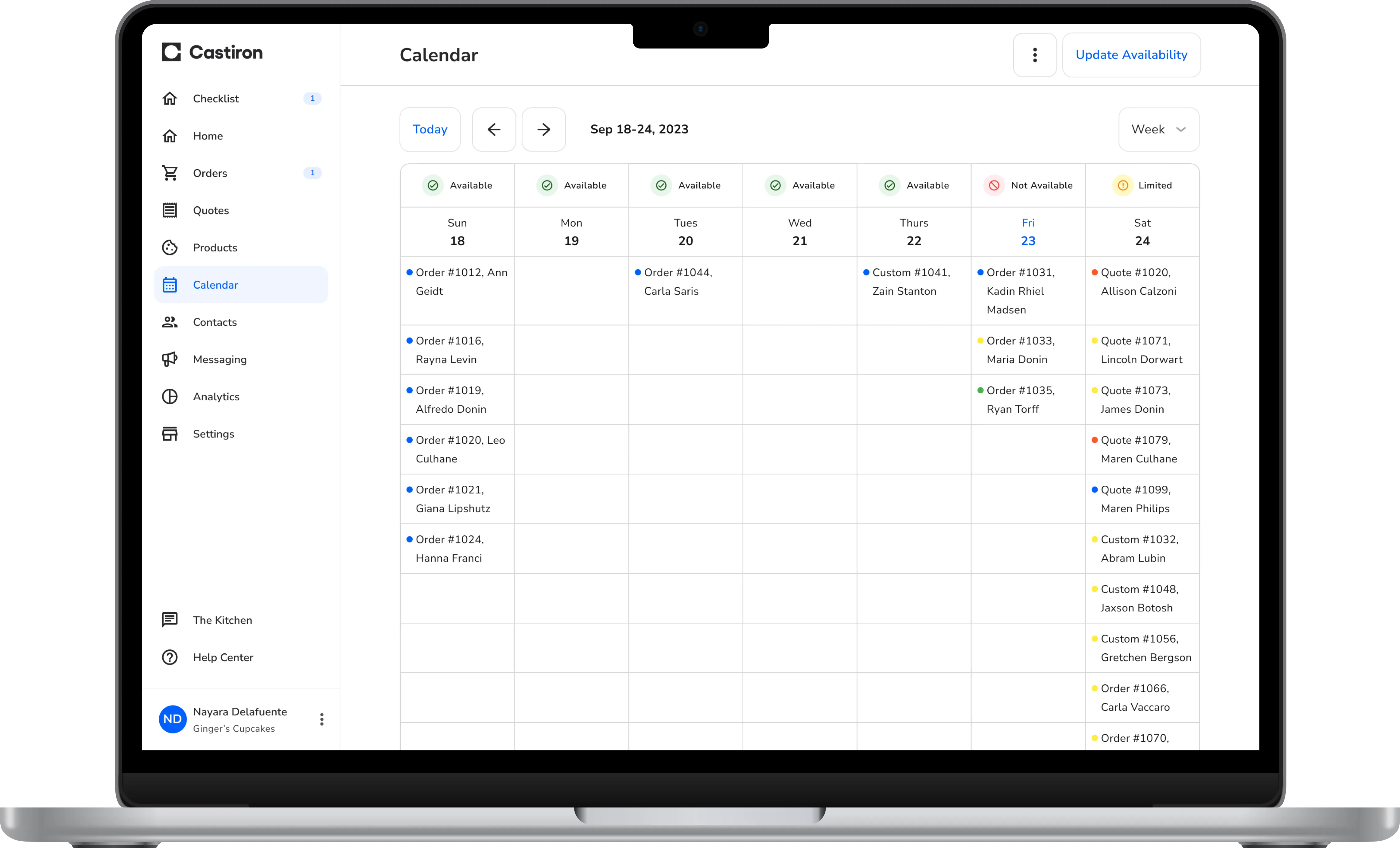The height and width of the screenshot is (848, 1400).
Task: Click the Not Available status on Friday
Action: pyautogui.click(x=1028, y=185)
